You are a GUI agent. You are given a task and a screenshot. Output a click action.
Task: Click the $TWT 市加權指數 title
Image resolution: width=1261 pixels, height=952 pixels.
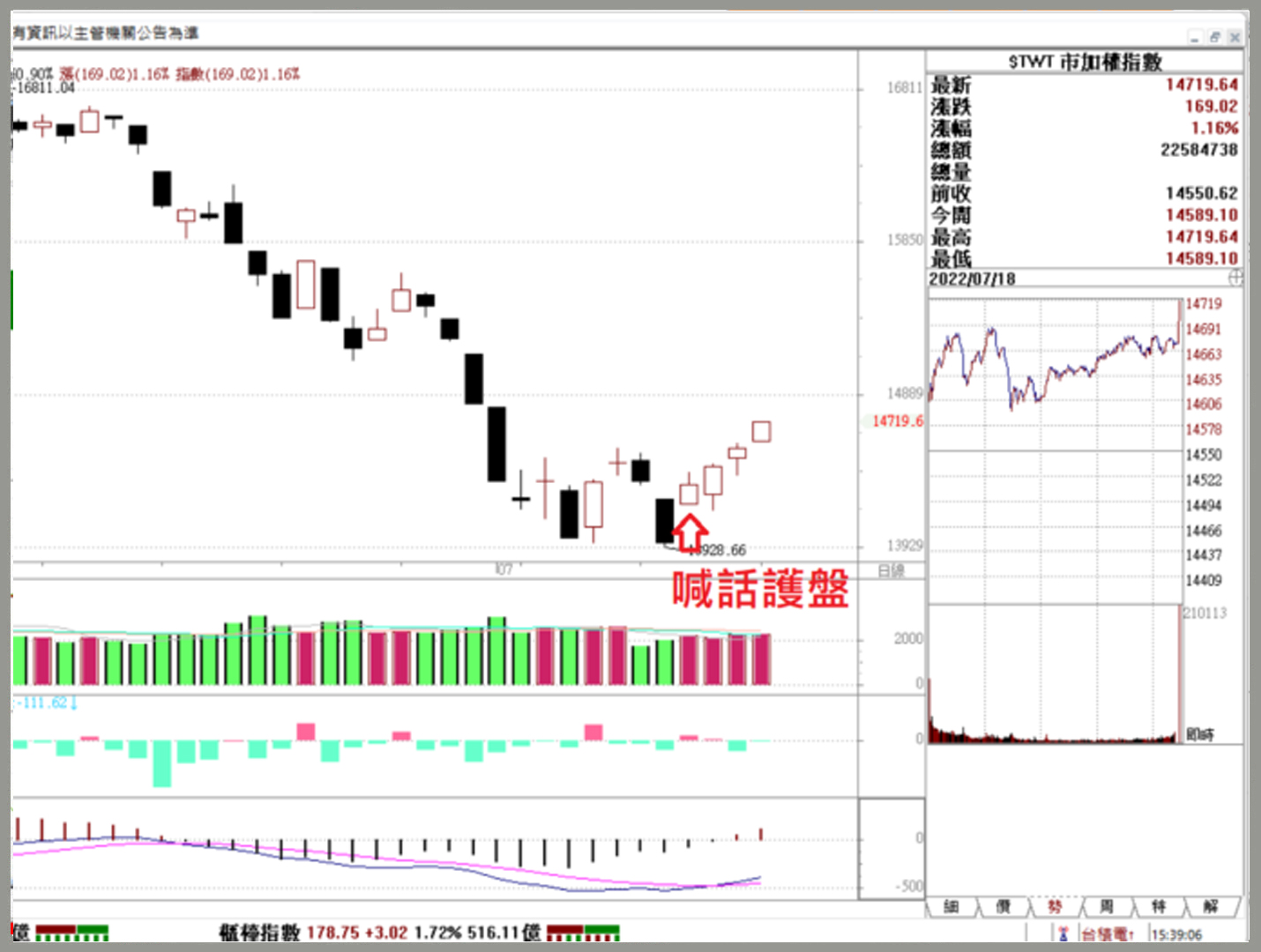1086,62
